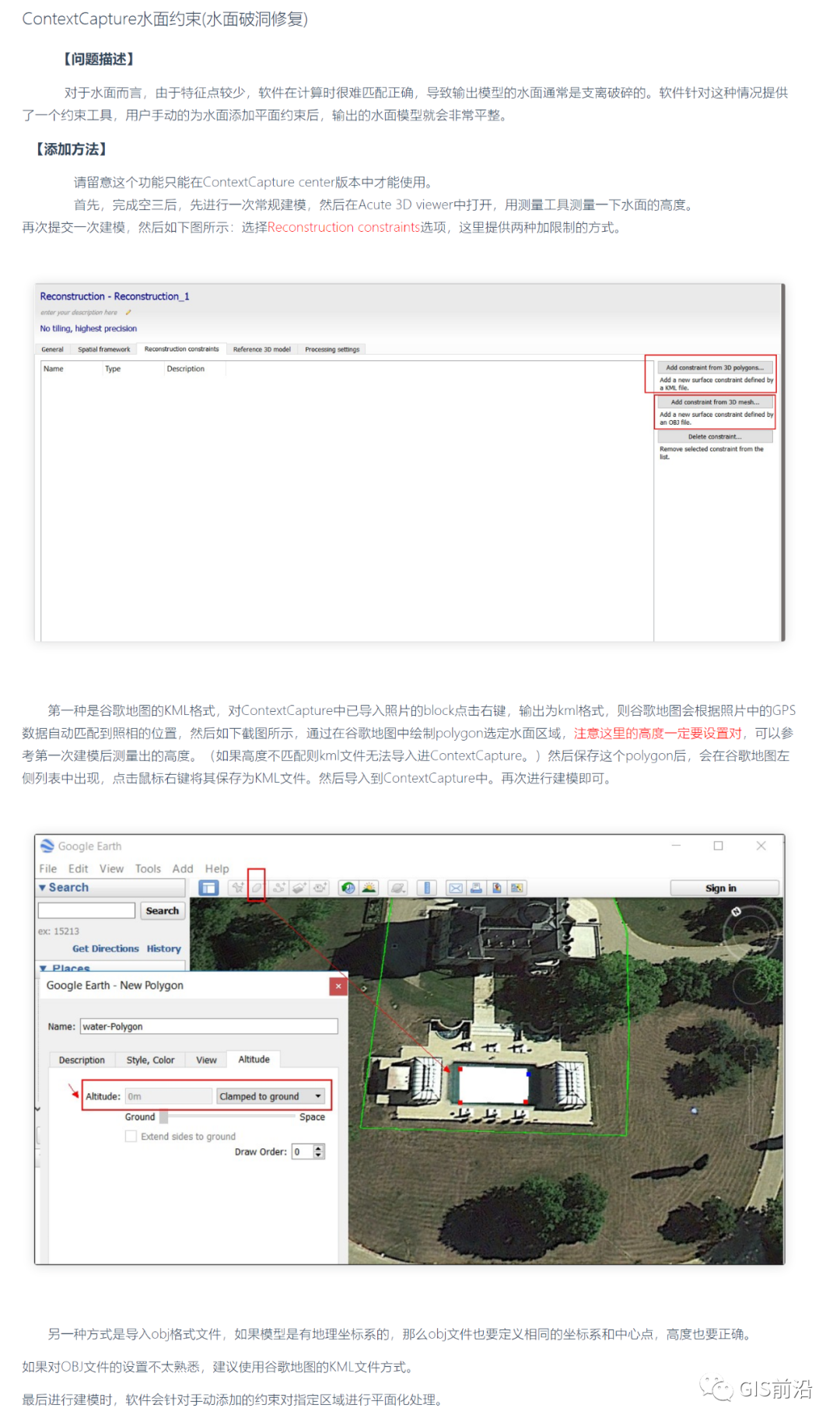
Task: Collapse the Places panel triangle
Action: click(44, 969)
